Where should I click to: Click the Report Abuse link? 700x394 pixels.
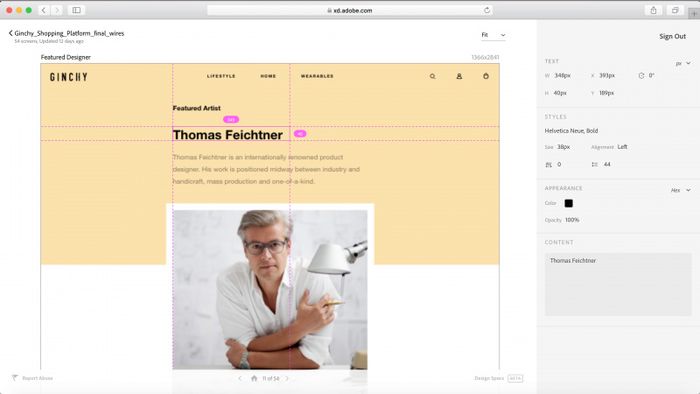33,378
